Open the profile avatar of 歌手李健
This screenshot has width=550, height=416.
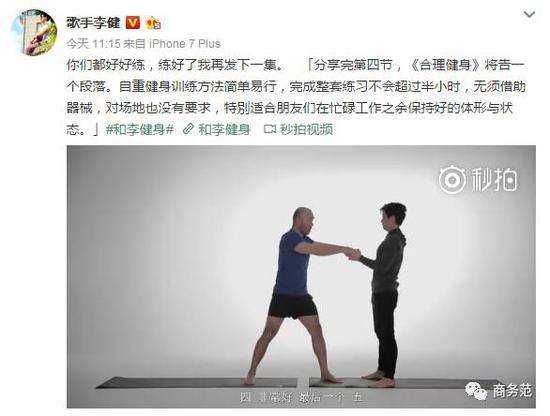click(x=34, y=32)
